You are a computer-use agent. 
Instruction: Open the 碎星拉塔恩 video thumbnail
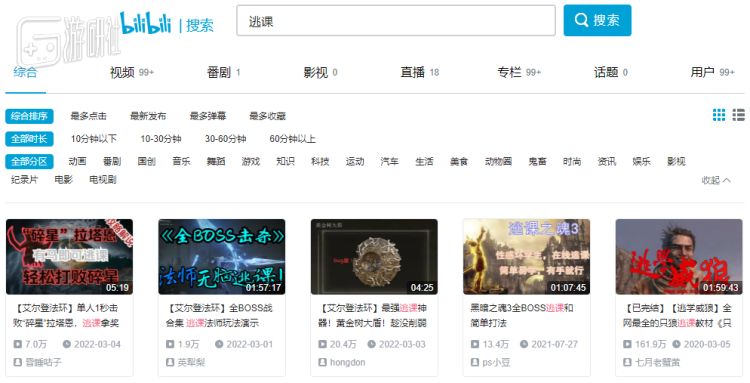pyautogui.click(x=69, y=257)
